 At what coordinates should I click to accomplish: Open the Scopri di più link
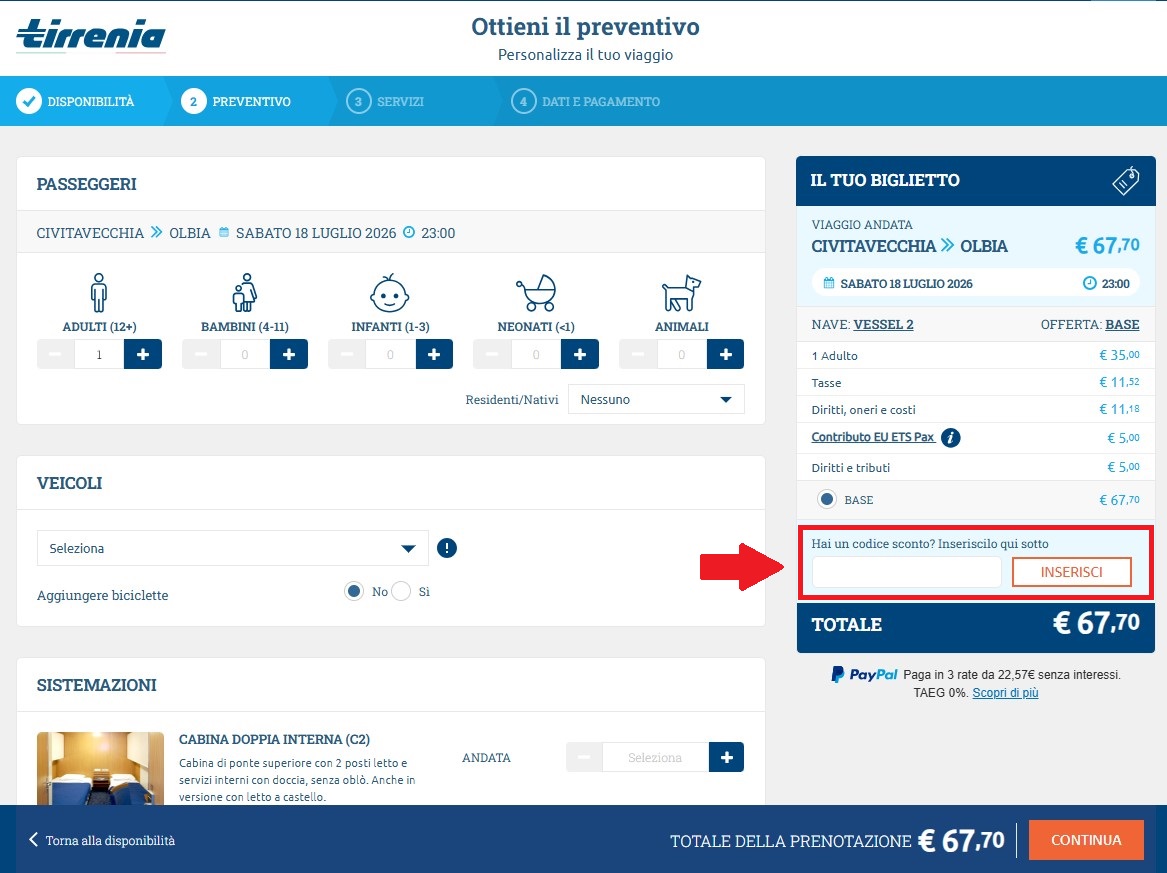[x=1005, y=692]
